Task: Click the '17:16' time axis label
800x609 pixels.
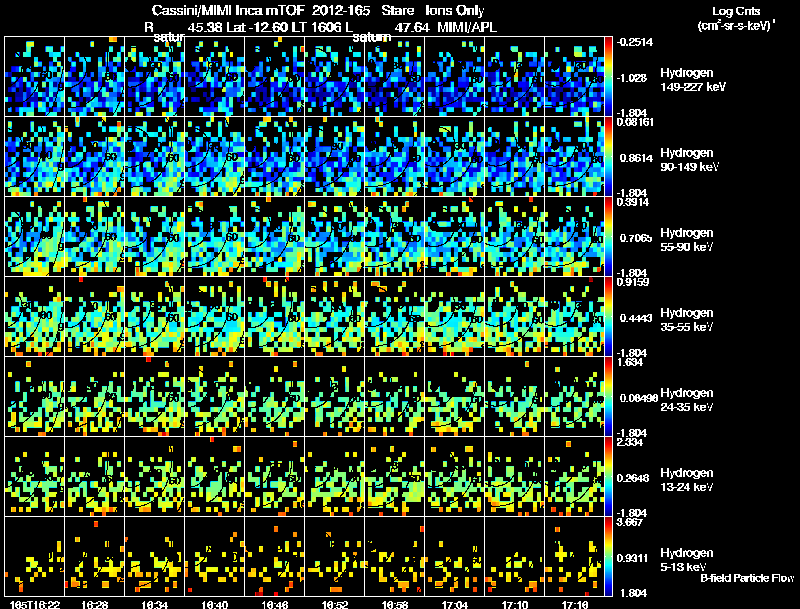Action: [575, 604]
